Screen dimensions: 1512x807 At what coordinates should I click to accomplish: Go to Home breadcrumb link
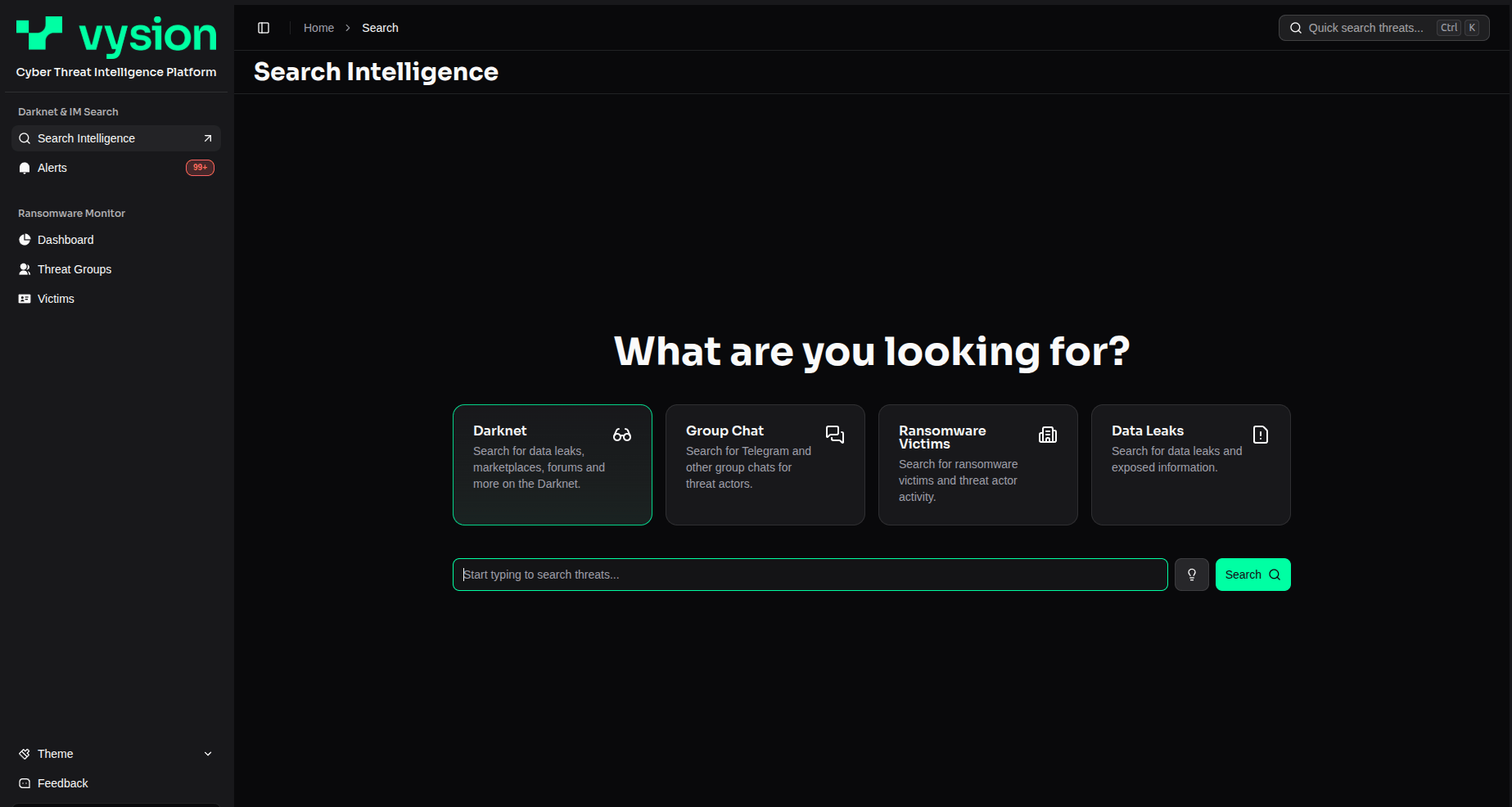(x=318, y=28)
